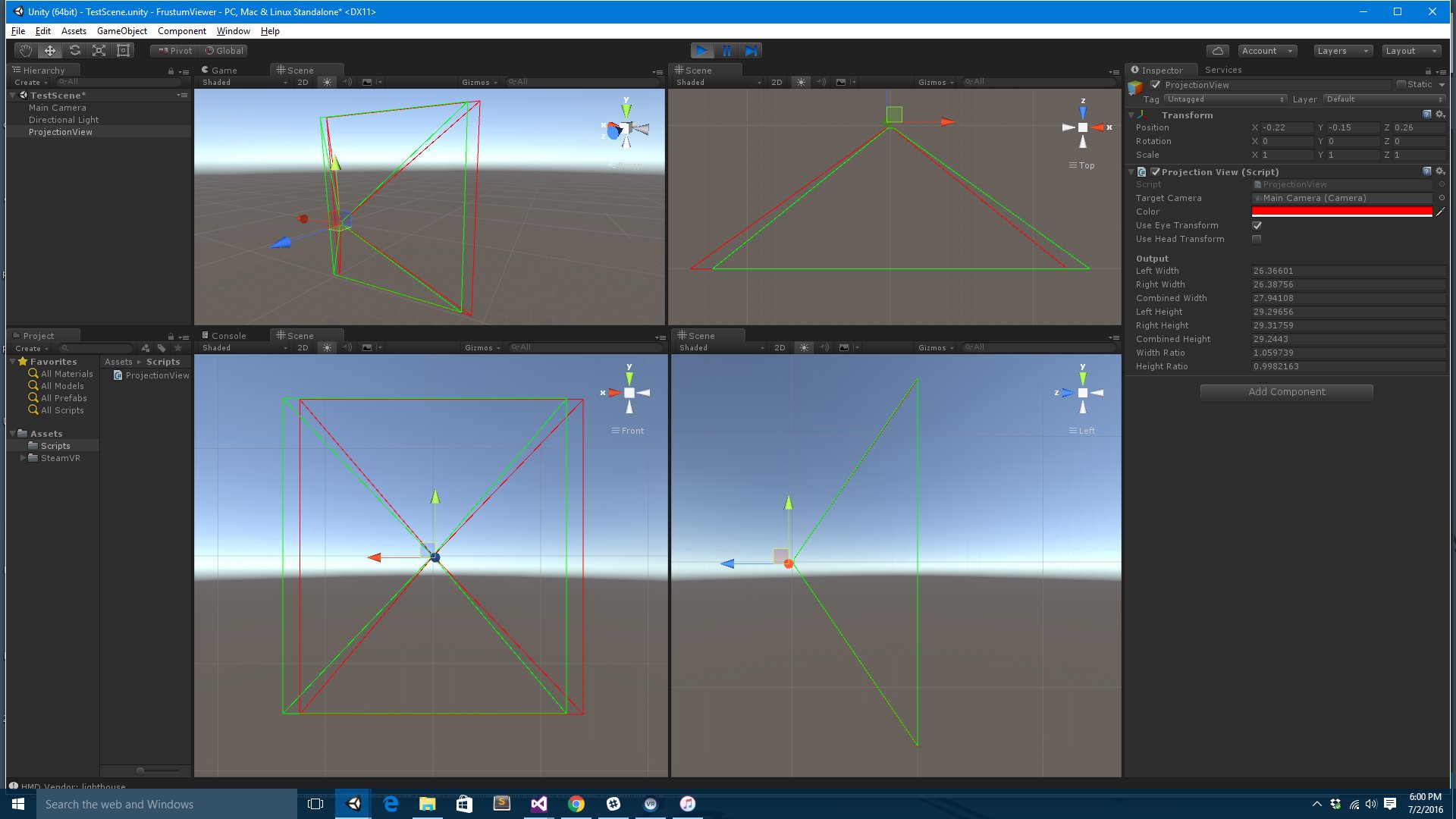Select the Hand pan tool
1456x819 pixels.
tap(25, 51)
